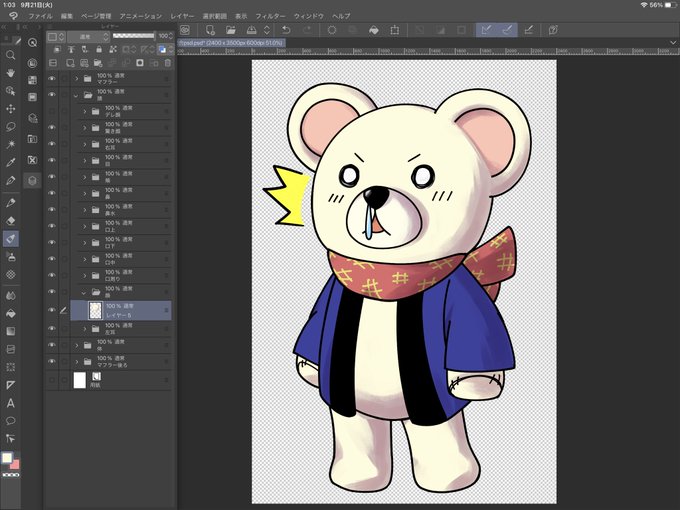Click the Save icon in command bar

click(x=252, y=30)
